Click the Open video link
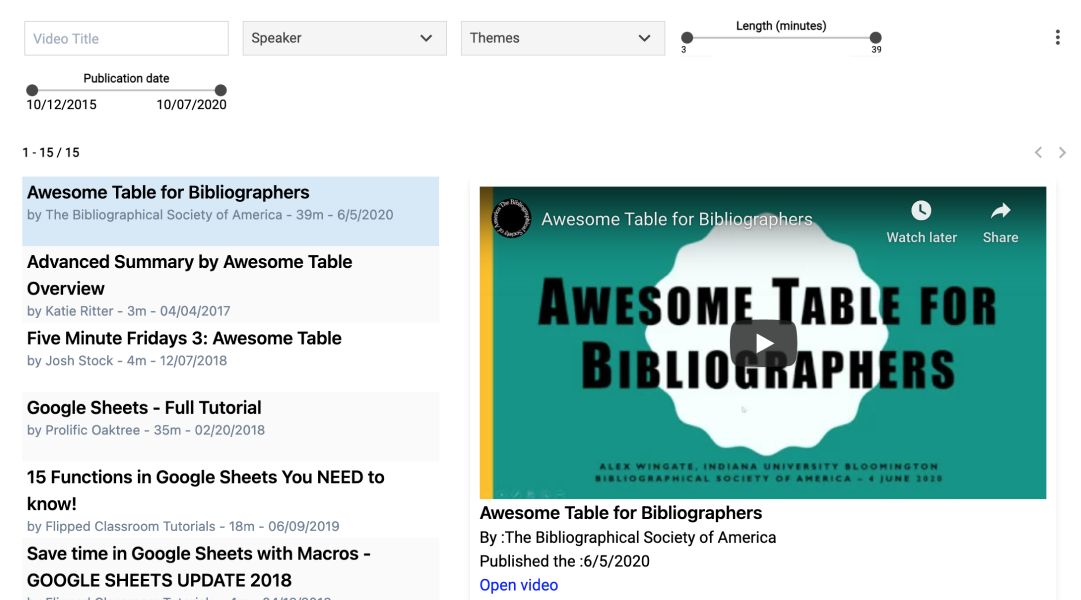 518,585
